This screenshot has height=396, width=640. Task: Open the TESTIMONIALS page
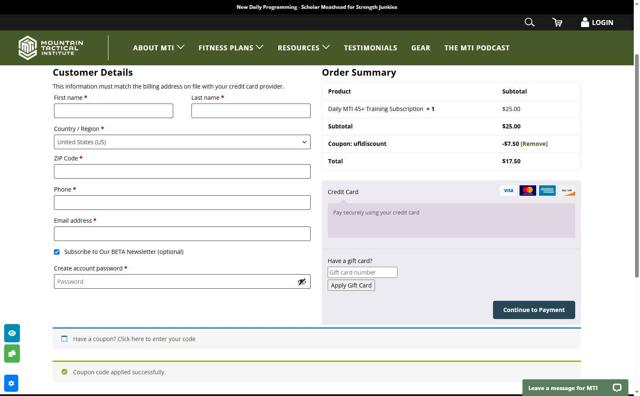point(370,48)
